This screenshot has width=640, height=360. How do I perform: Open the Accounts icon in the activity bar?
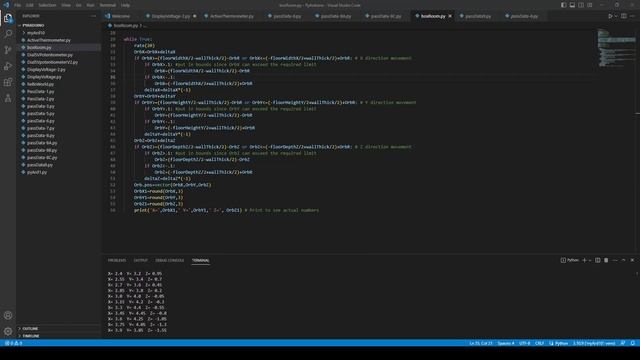click(x=8, y=316)
